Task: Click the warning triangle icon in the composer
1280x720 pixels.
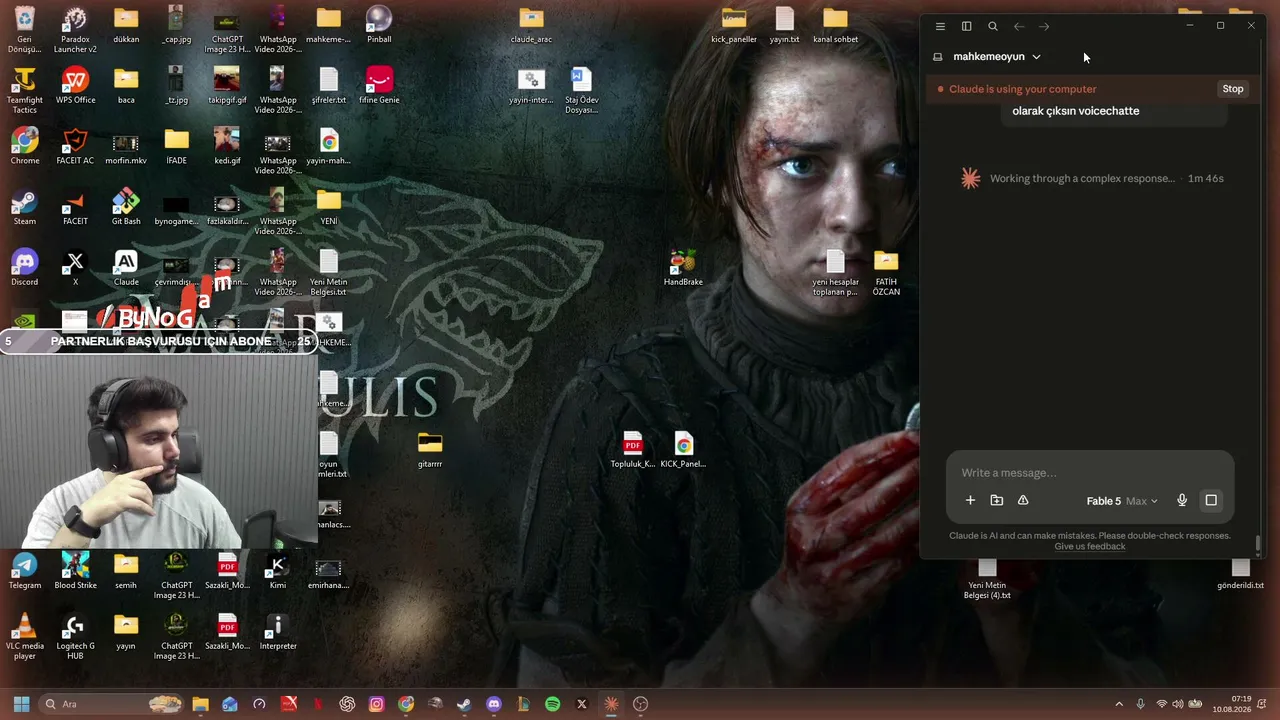Action: click(1023, 500)
